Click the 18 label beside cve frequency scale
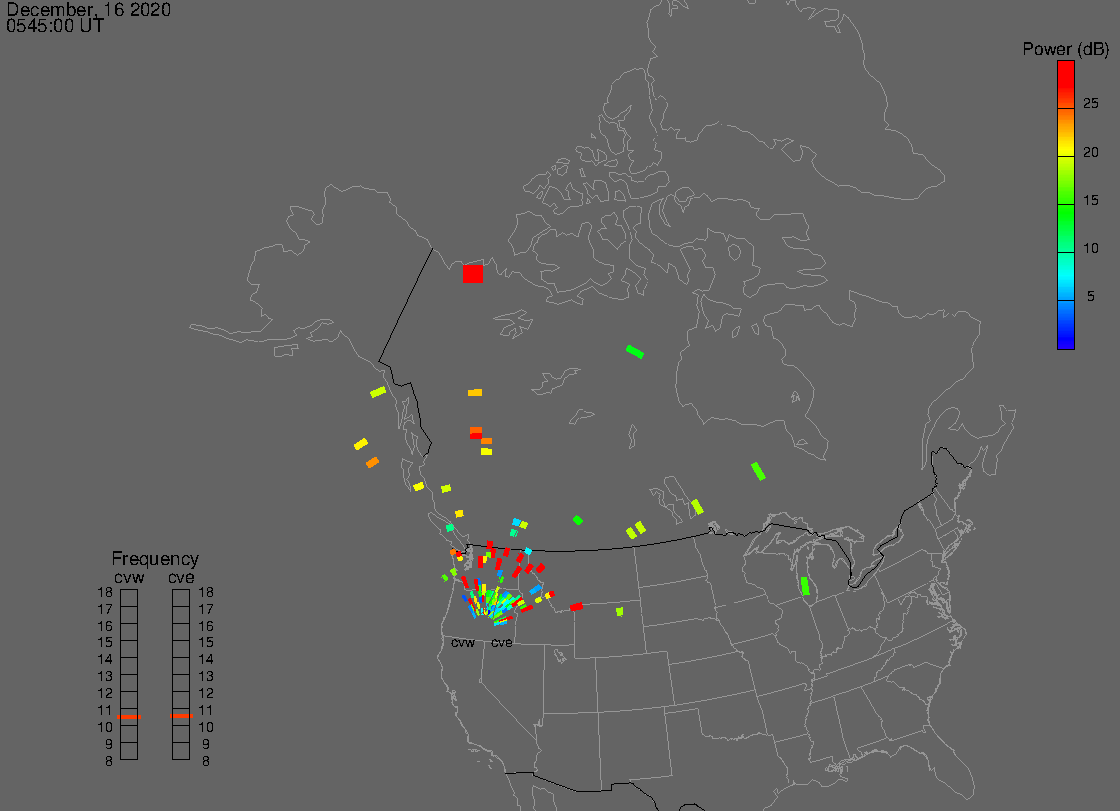1120x811 pixels. 206,592
